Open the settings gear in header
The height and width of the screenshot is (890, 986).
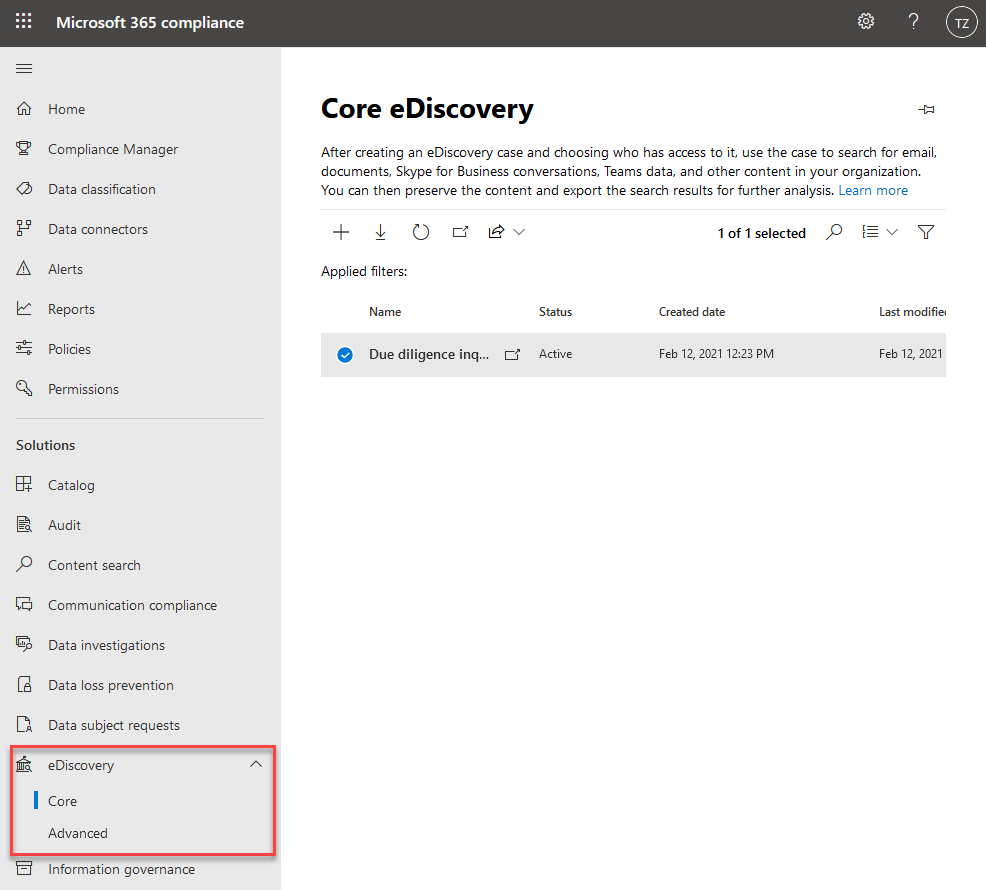[866, 22]
